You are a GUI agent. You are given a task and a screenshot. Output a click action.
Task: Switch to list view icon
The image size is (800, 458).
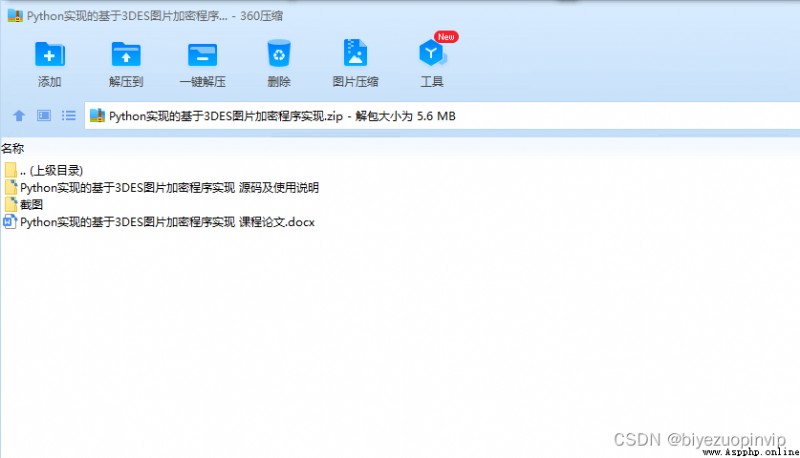tap(68, 116)
